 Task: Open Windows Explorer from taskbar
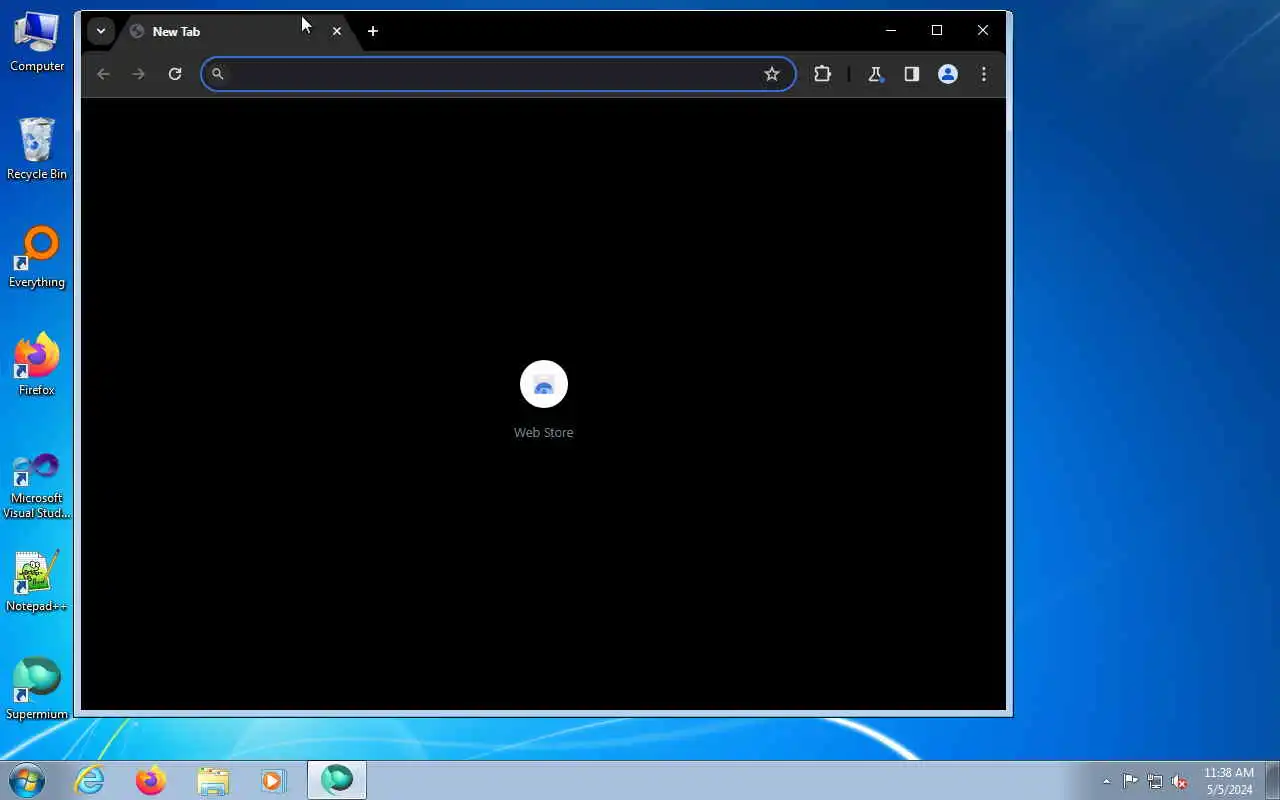(213, 780)
